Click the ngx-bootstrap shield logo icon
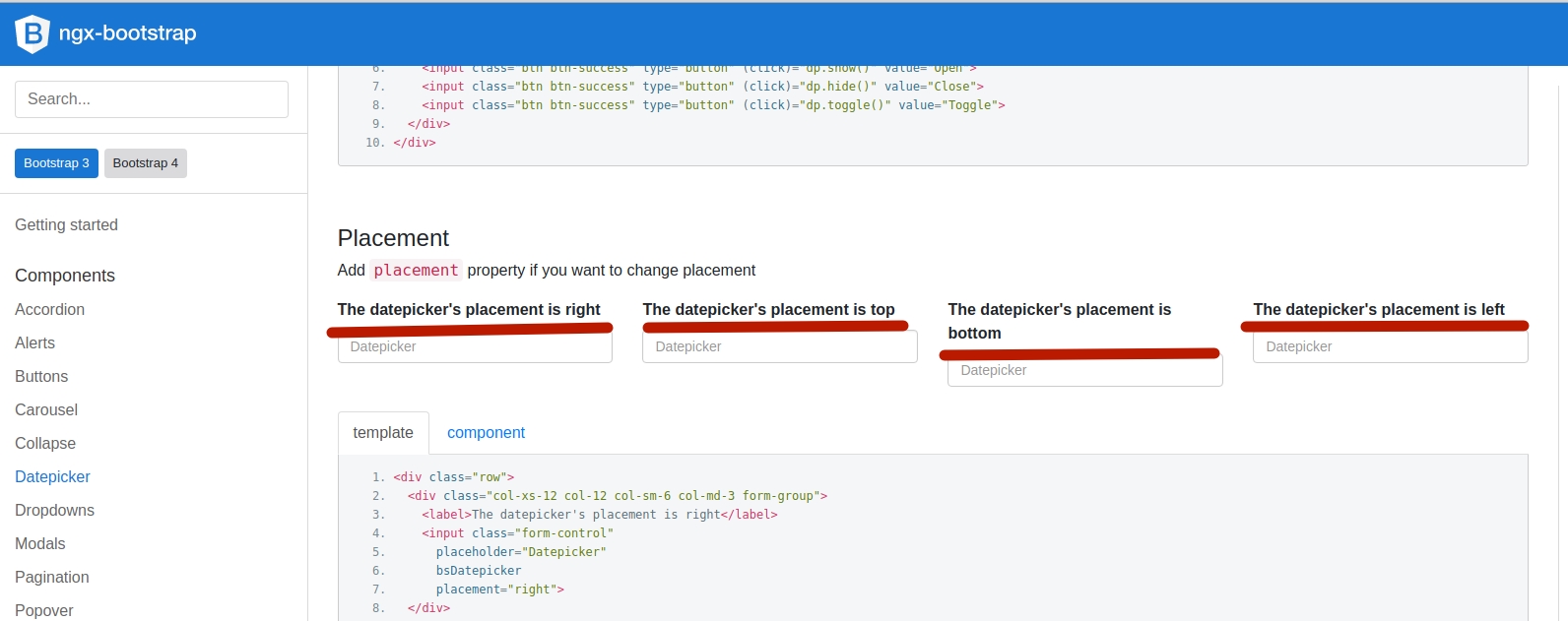Image resolution: width=1568 pixels, height=621 pixels. point(32,33)
